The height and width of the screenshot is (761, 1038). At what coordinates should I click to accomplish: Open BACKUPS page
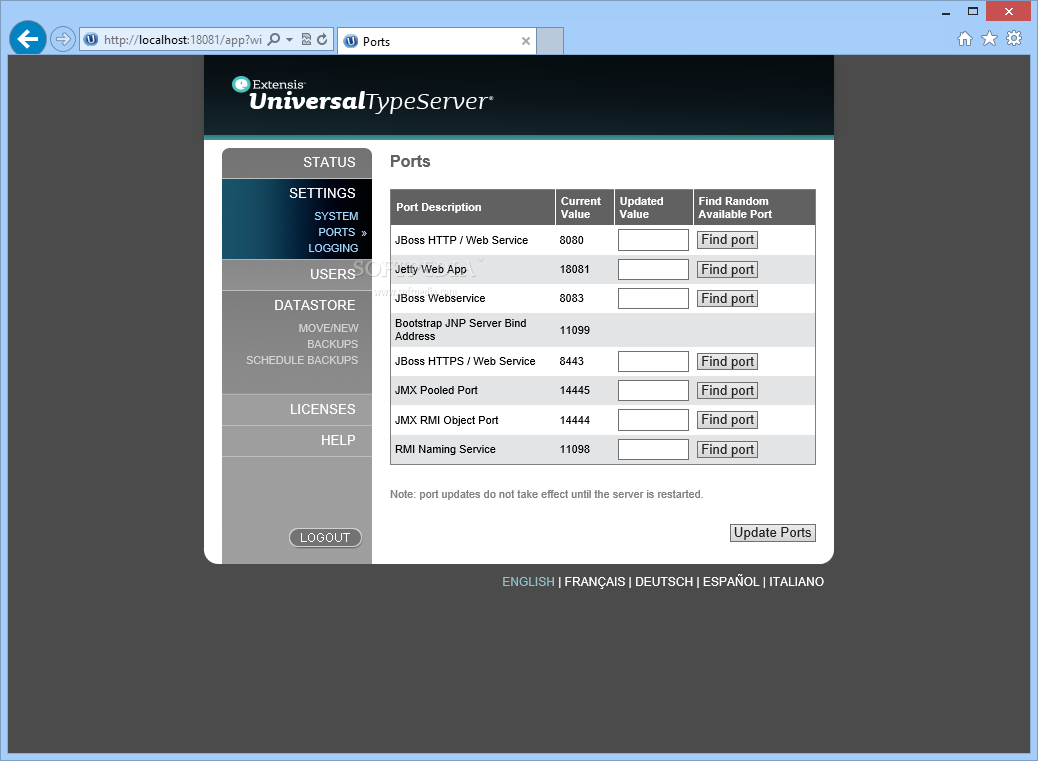tap(332, 344)
